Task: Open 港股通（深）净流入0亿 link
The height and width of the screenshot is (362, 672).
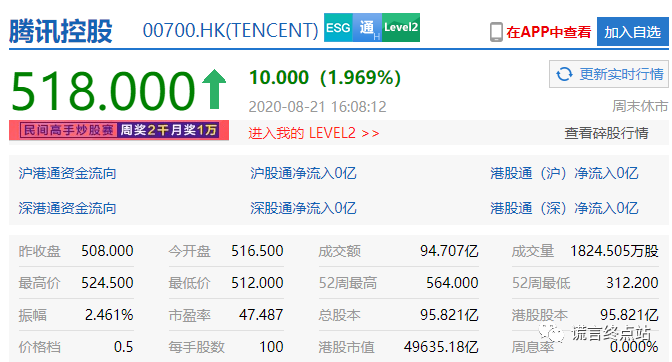Action: (x=564, y=208)
